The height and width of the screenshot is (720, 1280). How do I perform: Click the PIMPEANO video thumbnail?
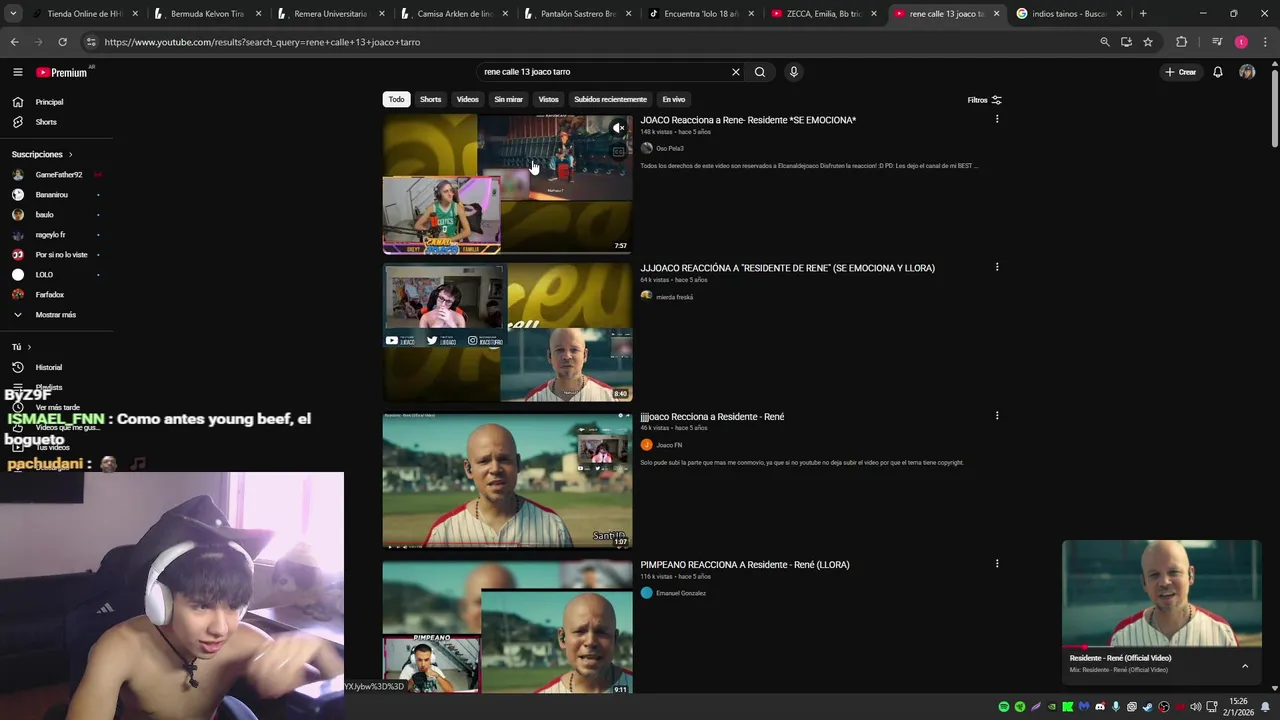pos(507,628)
